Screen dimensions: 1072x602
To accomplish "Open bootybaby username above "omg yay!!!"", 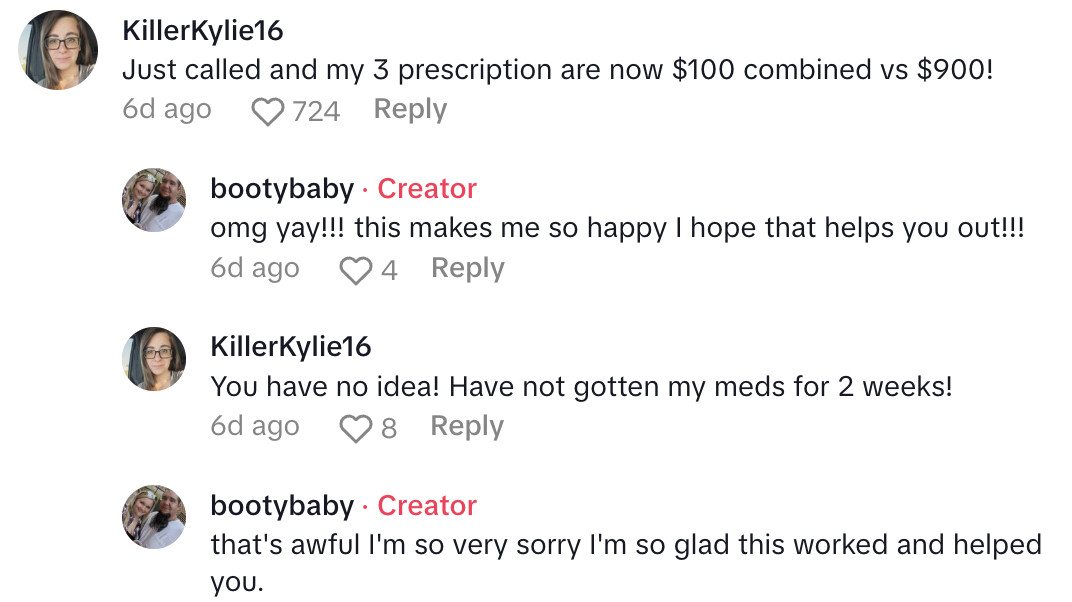I will (282, 189).
